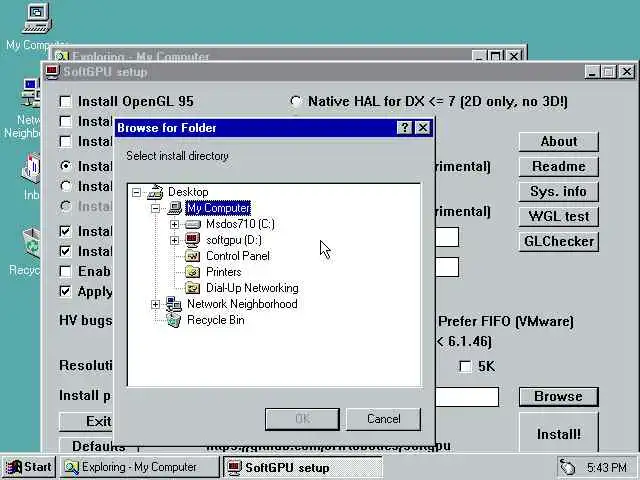640x480 pixels.
Task: Click the My Computer icon in tree
Action: point(174,208)
